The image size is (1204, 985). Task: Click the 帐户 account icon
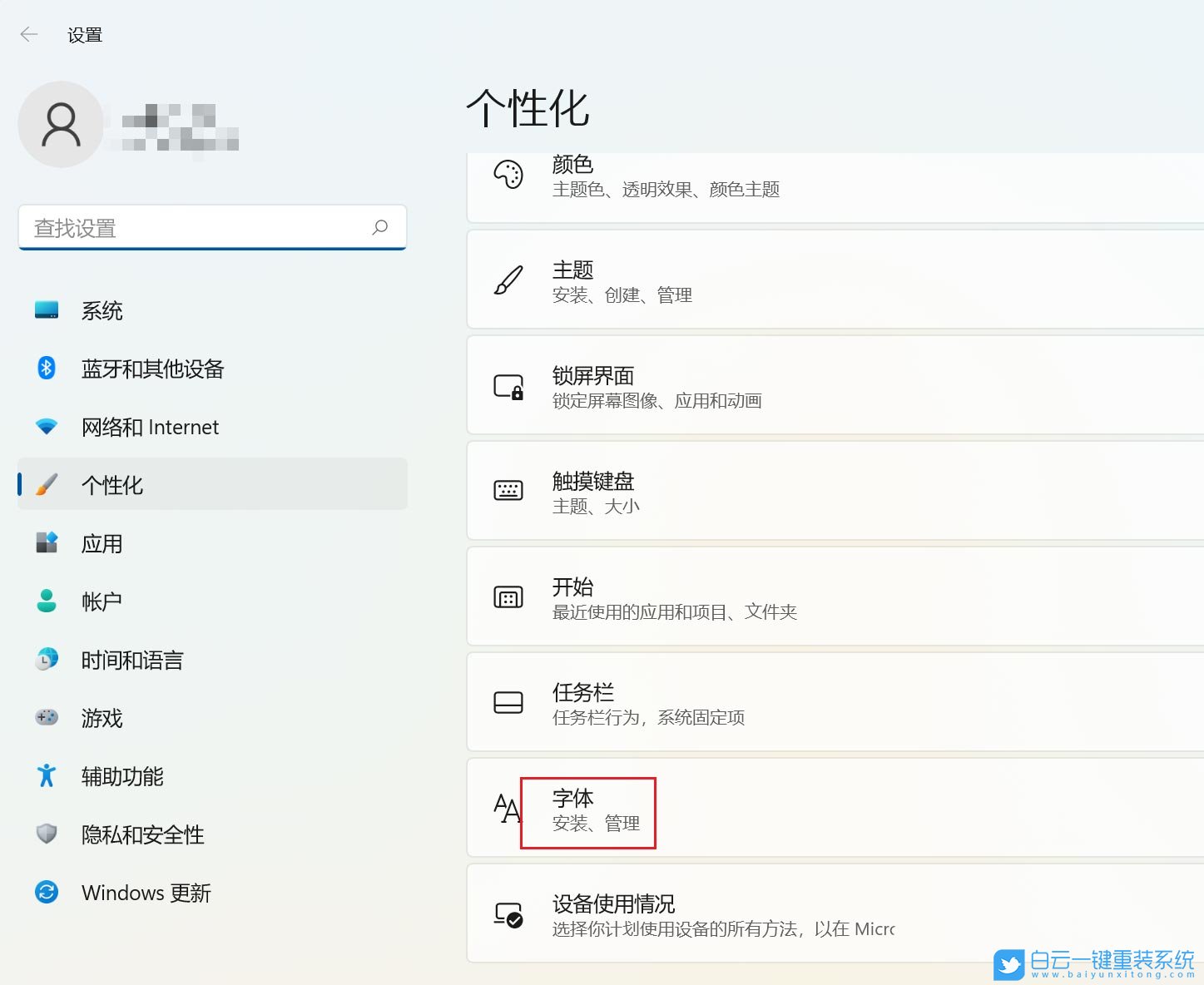(x=47, y=601)
